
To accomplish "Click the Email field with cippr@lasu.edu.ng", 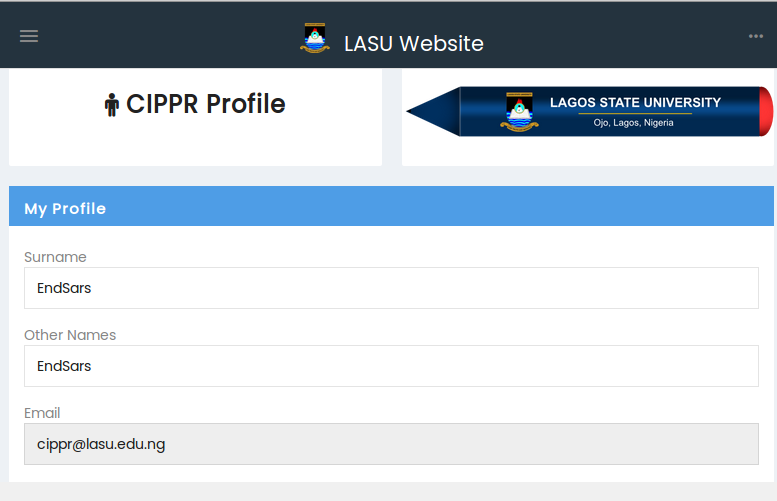I will [391, 444].
